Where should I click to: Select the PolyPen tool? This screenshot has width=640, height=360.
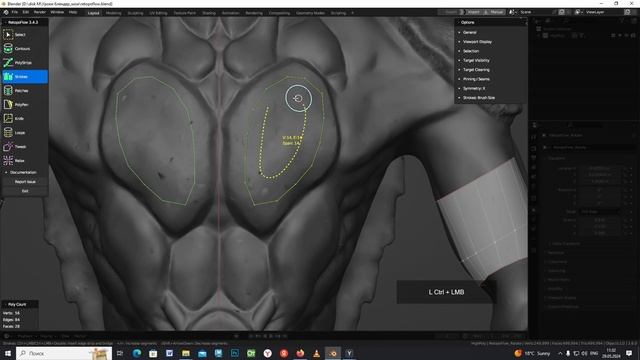click(x=24, y=104)
